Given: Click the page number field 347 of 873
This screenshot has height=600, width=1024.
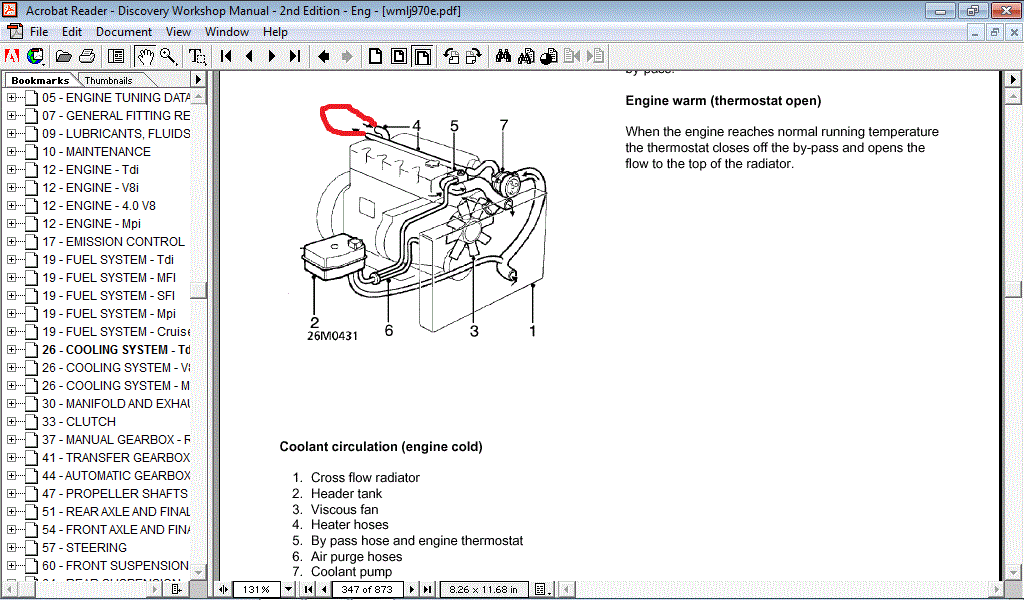Looking at the screenshot, I should click(366, 589).
